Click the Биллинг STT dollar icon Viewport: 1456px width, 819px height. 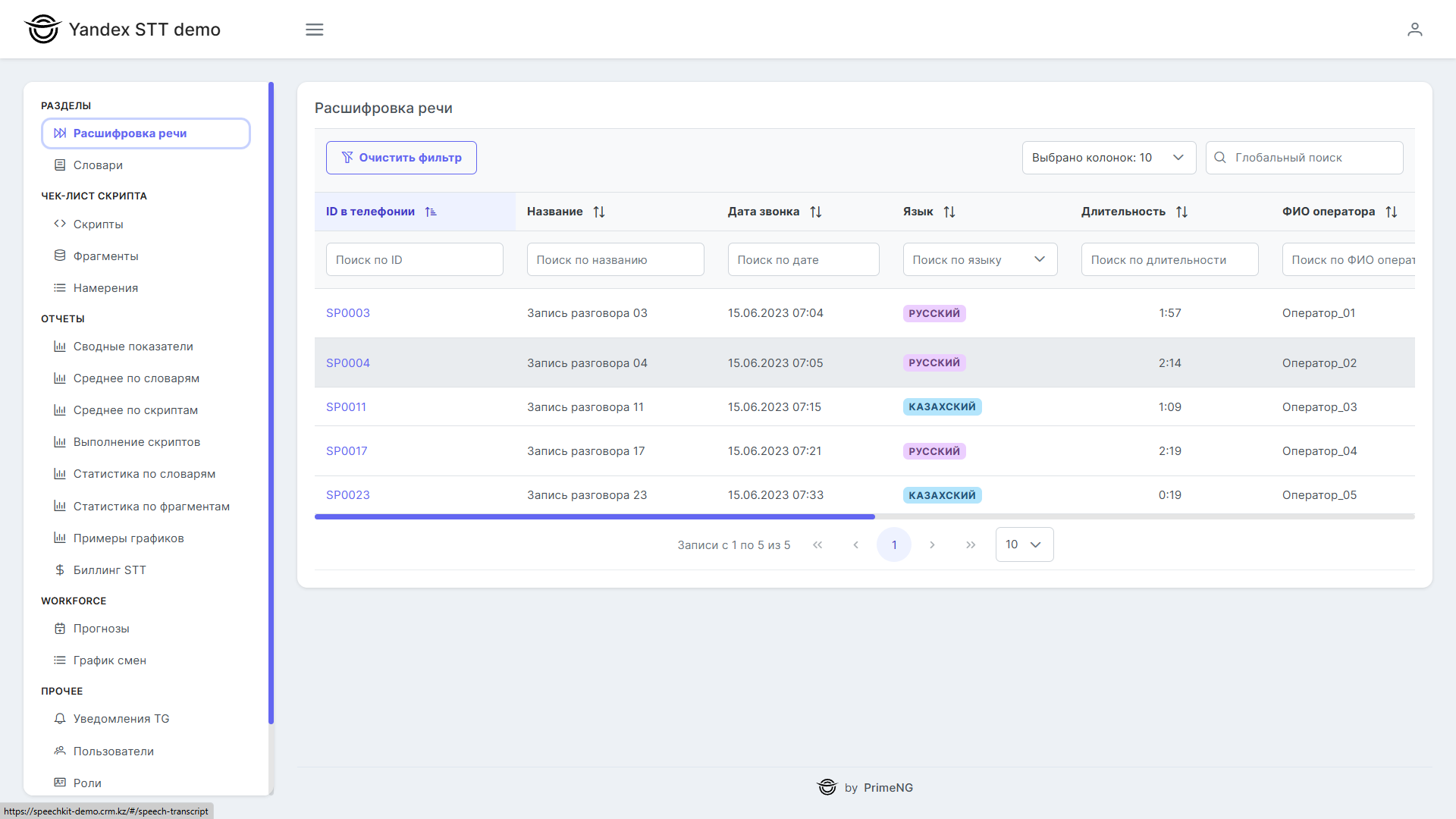(x=60, y=570)
